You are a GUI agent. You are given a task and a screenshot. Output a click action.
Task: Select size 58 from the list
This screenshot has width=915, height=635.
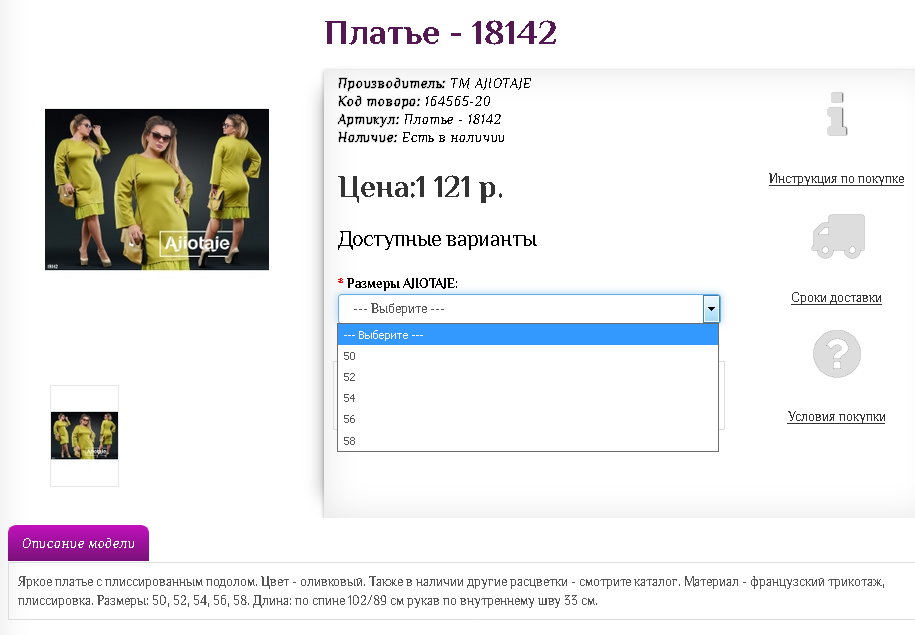528,441
